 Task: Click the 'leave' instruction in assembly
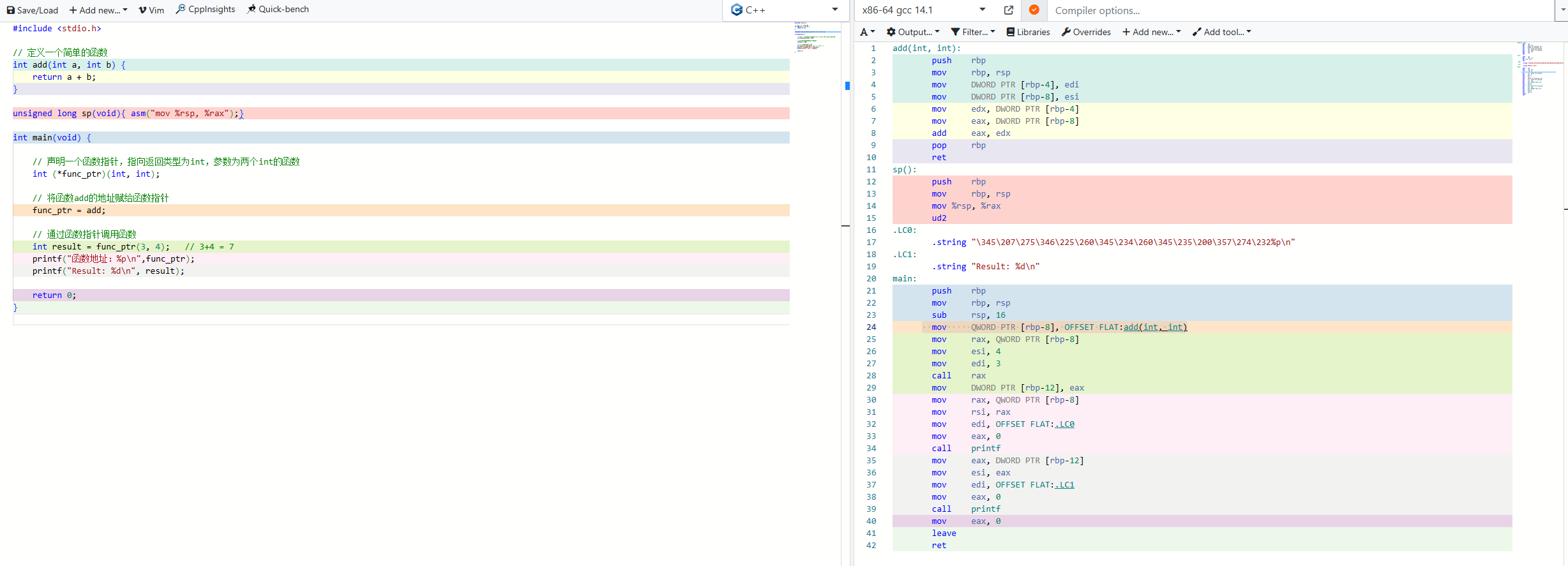click(x=944, y=533)
